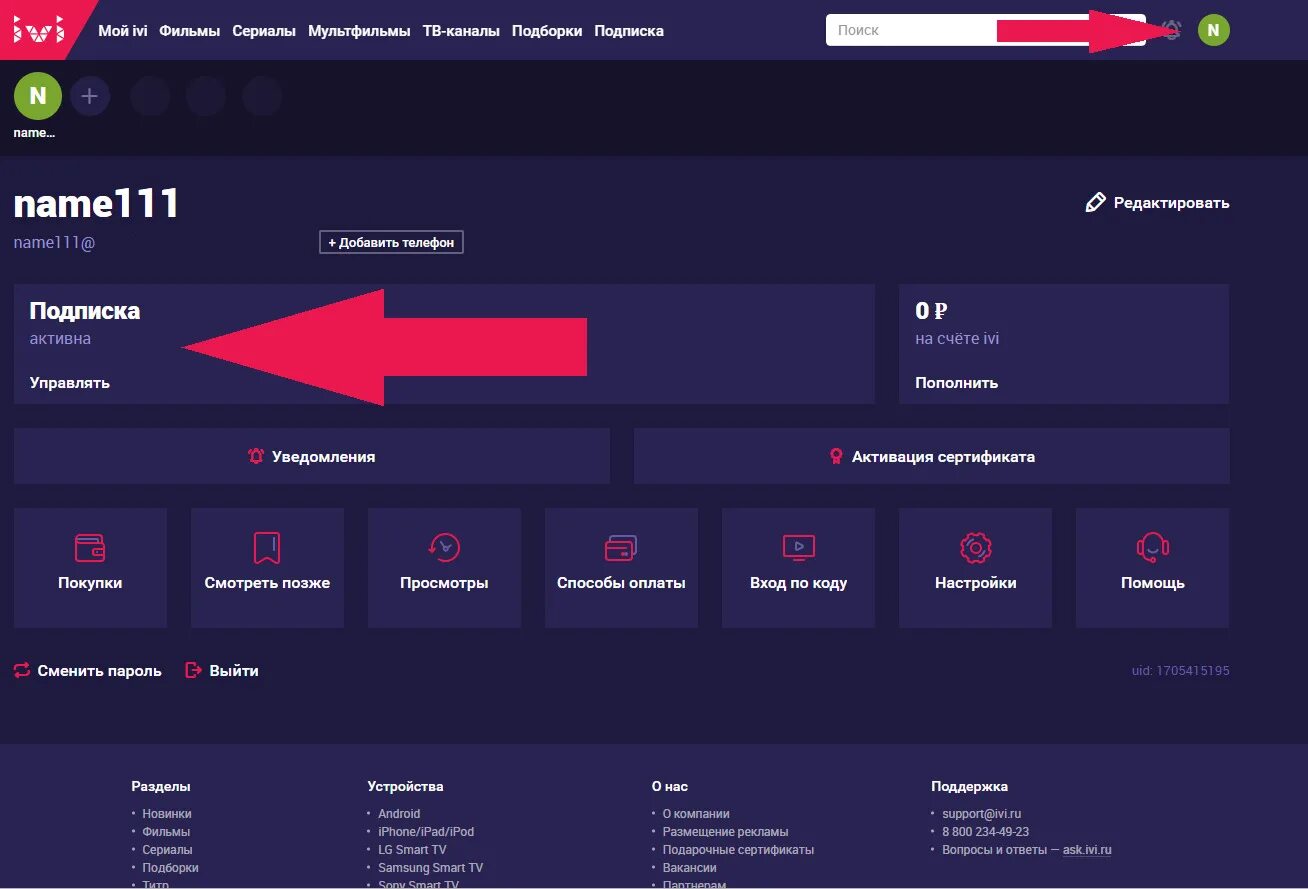Click Пополнить to top up balance
The width and height of the screenshot is (1308, 889).
point(956,382)
